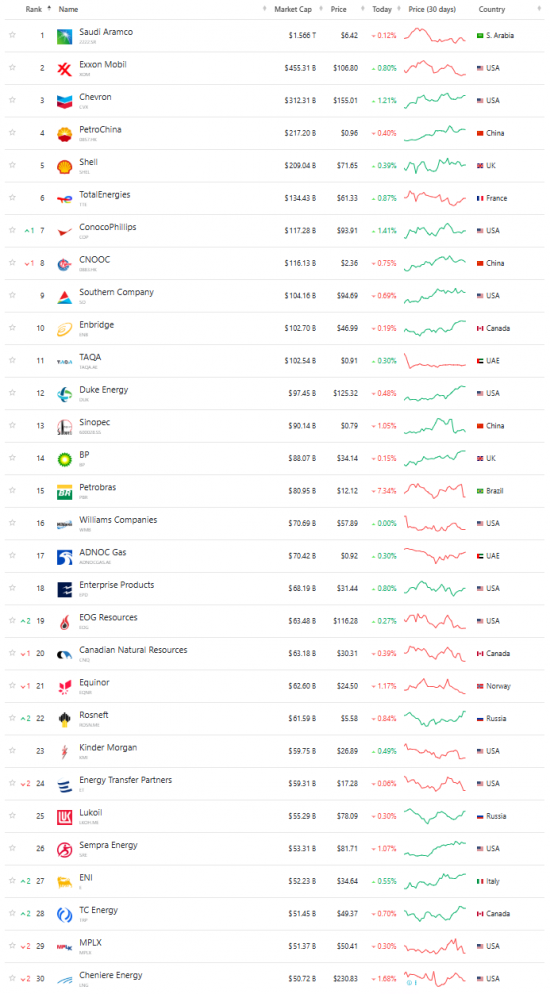Viewport: 550px width, 994px height.
Task: Click the Equinor logo icon
Action: pyautogui.click(x=65, y=687)
